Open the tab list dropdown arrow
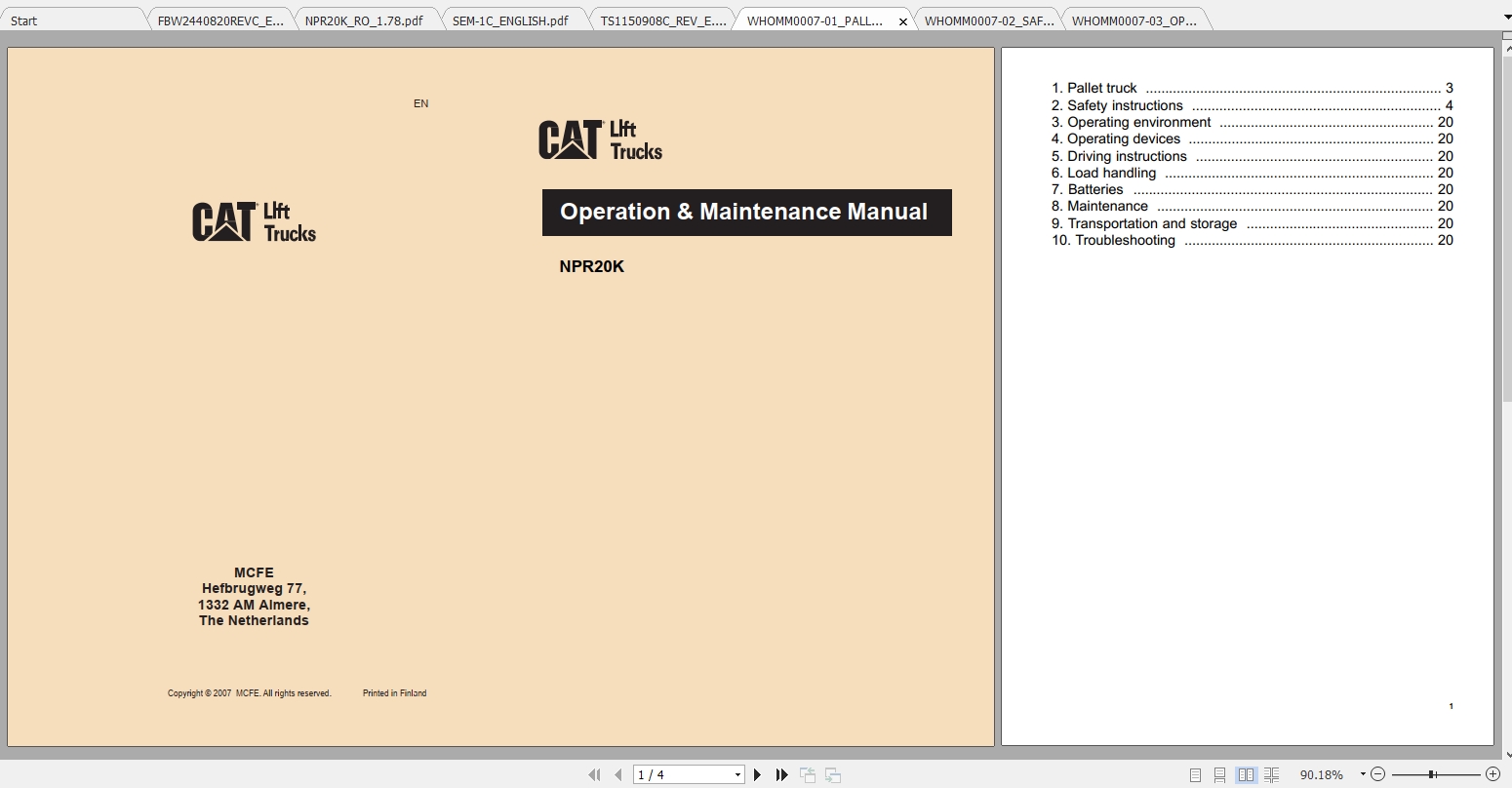The image size is (1512, 788). pos(1506,19)
